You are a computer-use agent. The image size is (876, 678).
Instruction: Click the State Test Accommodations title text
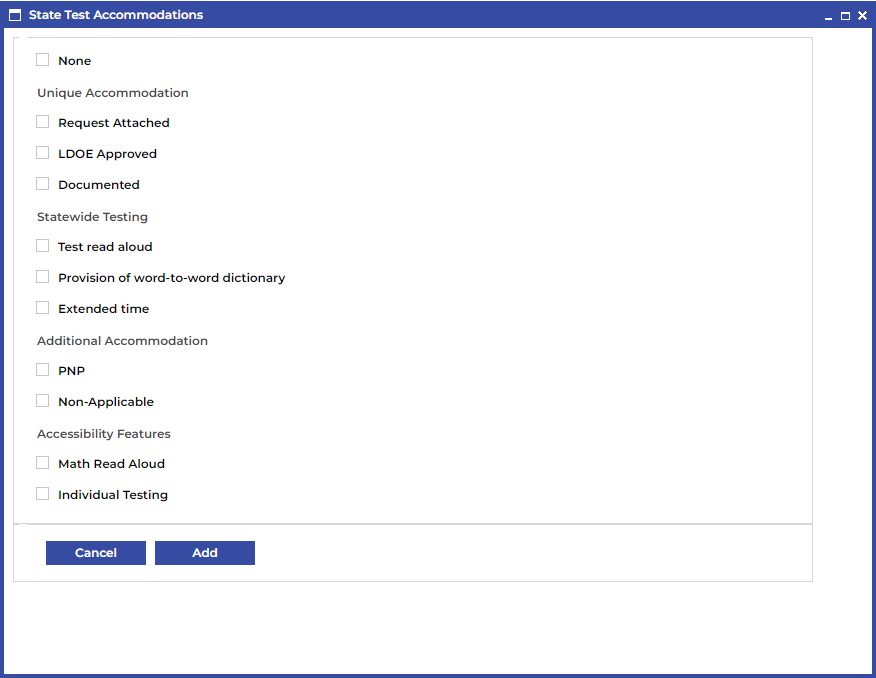click(116, 15)
